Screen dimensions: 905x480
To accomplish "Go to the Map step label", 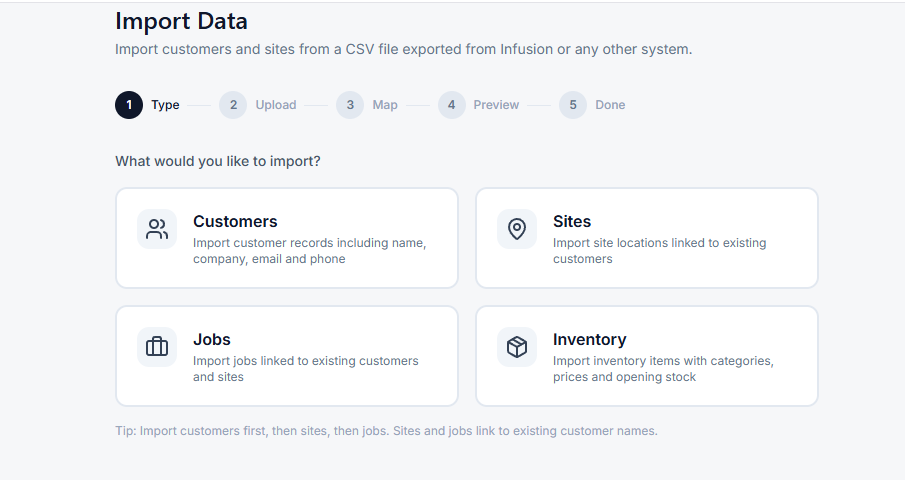I will point(385,105).
